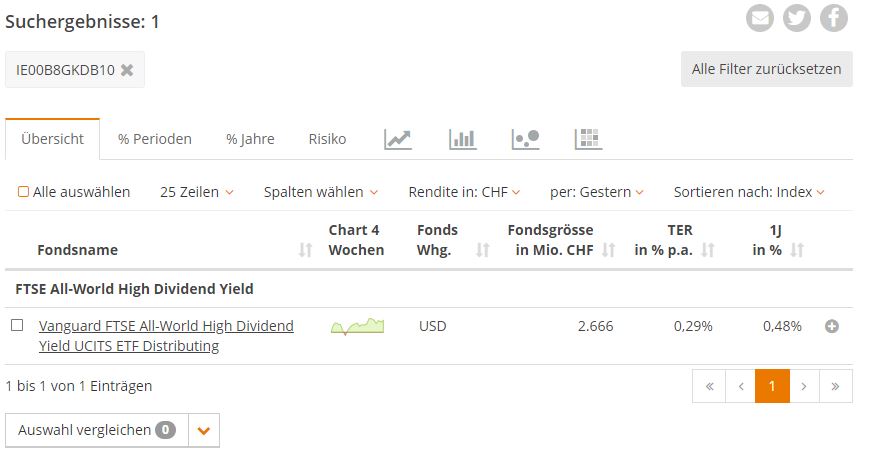Open Vanguard FTSE All-World High Dividend link

click(x=166, y=336)
